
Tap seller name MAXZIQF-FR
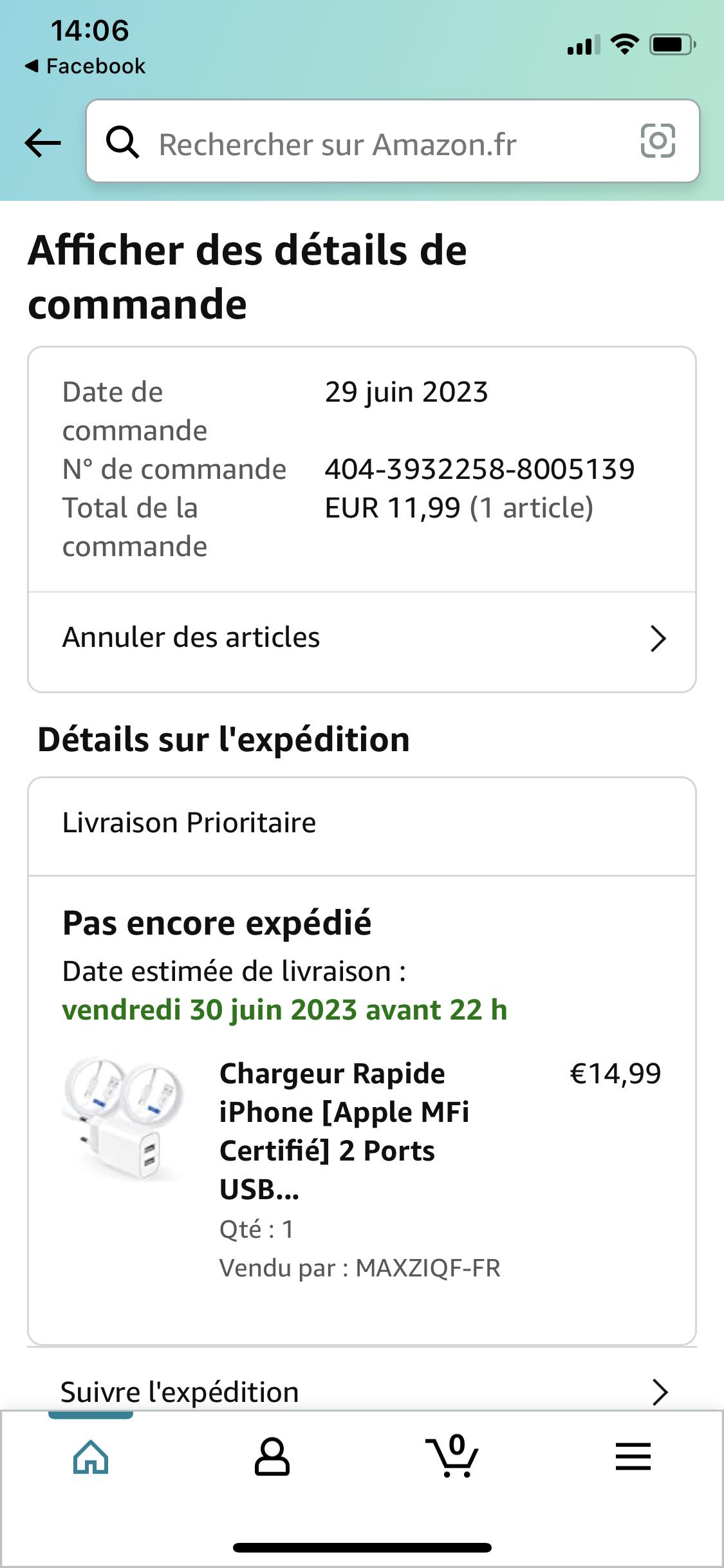point(427,1268)
